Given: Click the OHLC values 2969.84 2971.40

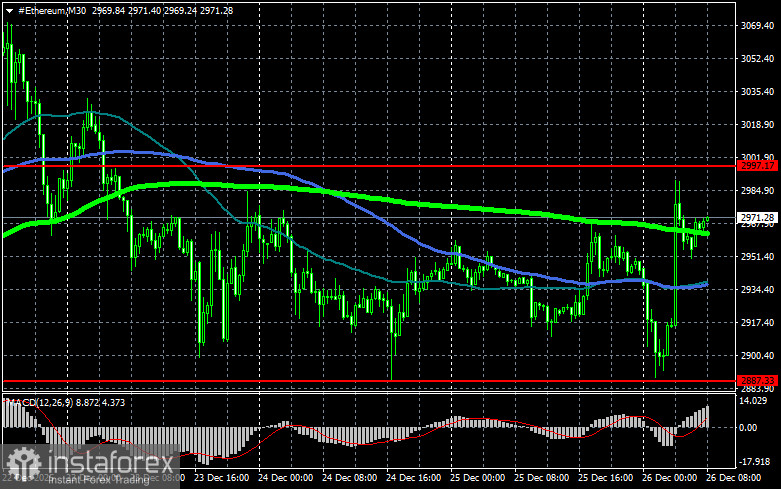Looking at the screenshot, I should (x=126, y=10).
